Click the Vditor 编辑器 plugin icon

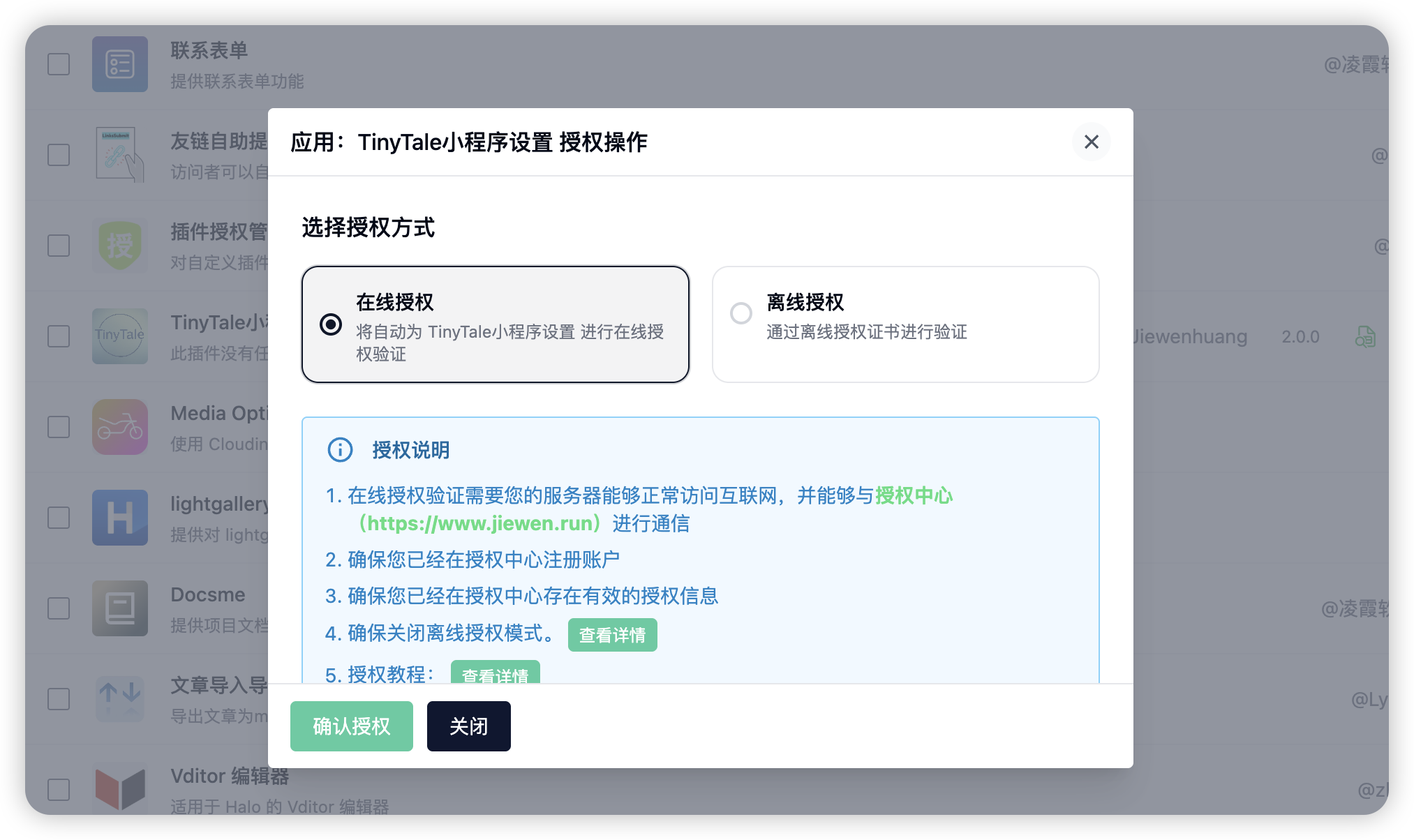[120, 788]
